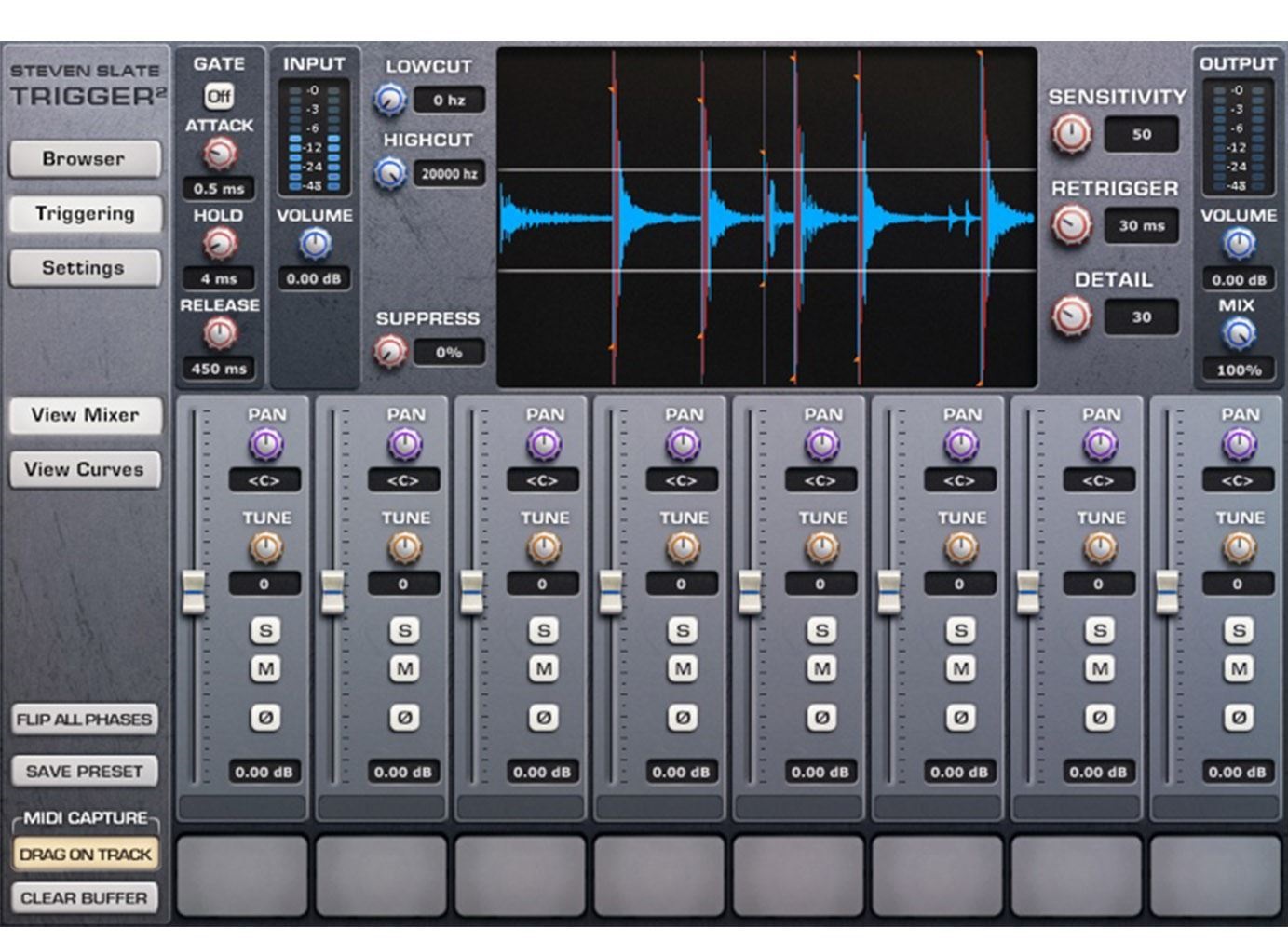Image resolution: width=1288 pixels, height=942 pixels.
Task: Move the first channel's volume fader
Action: [196, 593]
